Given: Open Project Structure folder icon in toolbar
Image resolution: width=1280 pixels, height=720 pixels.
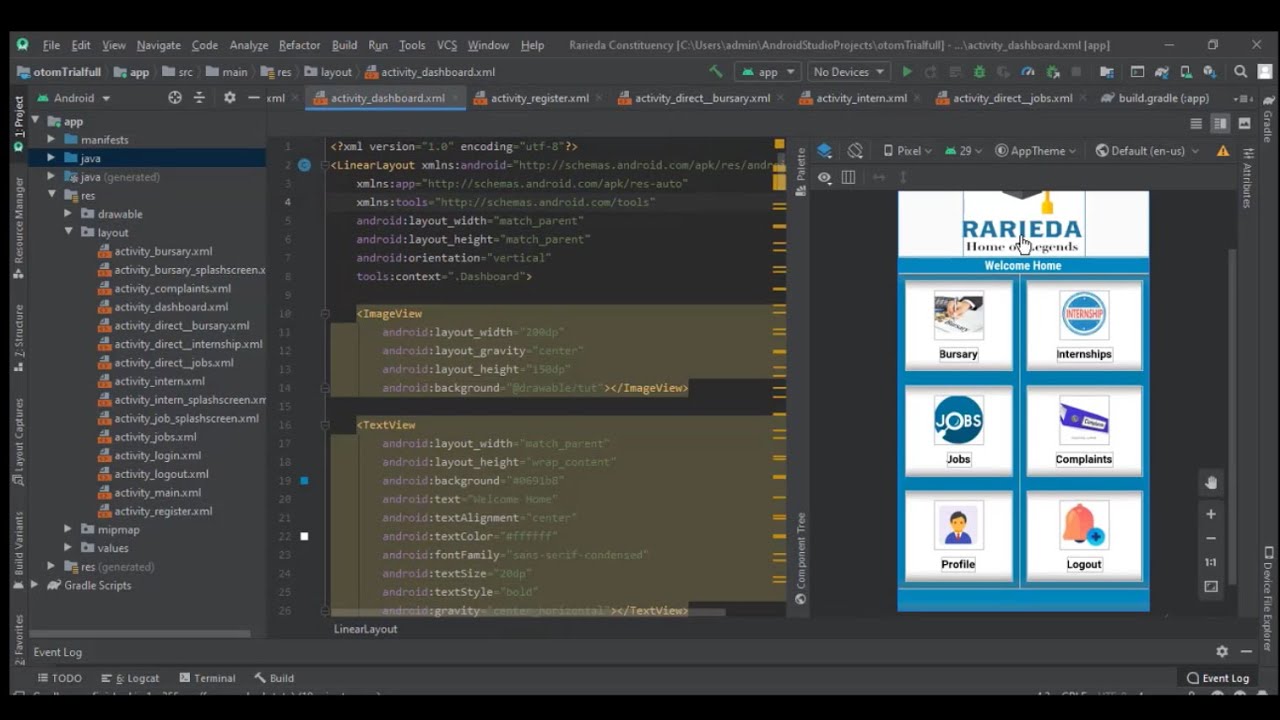Looking at the screenshot, I should pyautogui.click(x=1106, y=72).
